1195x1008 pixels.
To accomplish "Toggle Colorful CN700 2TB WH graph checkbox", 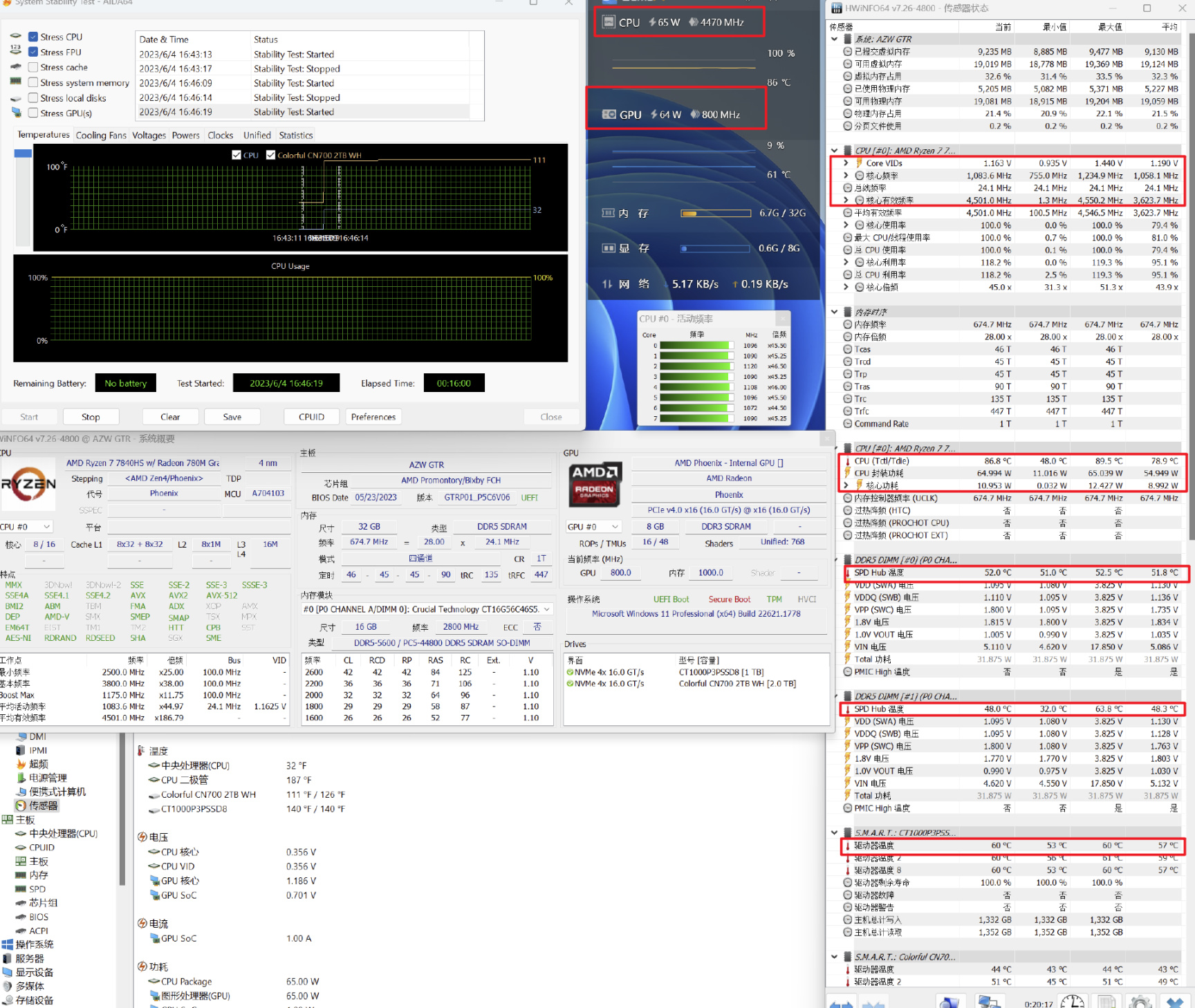I will point(270,155).
